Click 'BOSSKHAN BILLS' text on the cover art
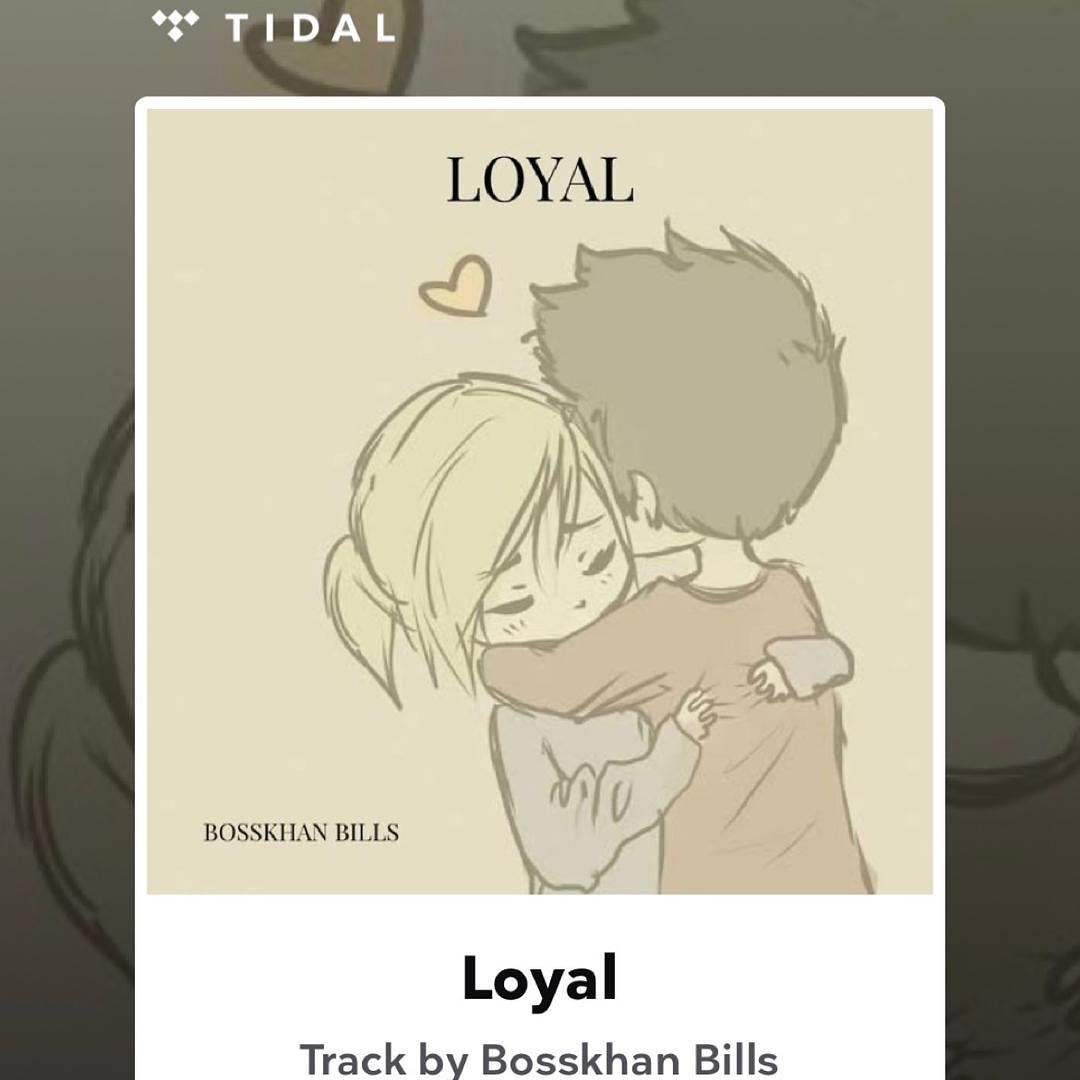The height and width of the screenshot is (1080, 1080). click(301, 833)
